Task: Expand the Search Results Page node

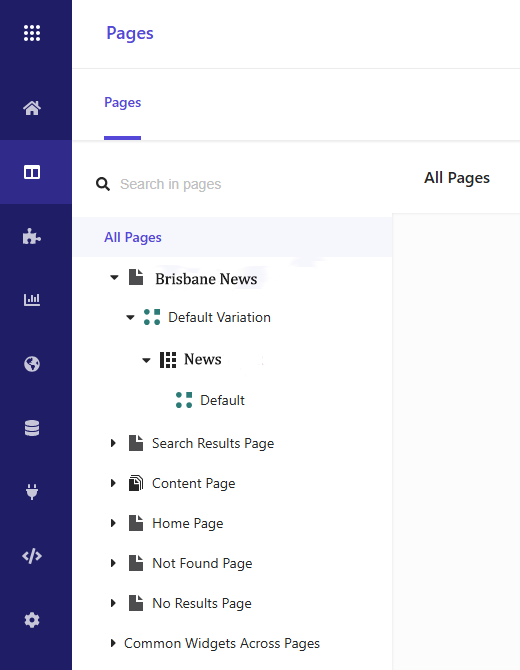Action: tap(113, 443)
